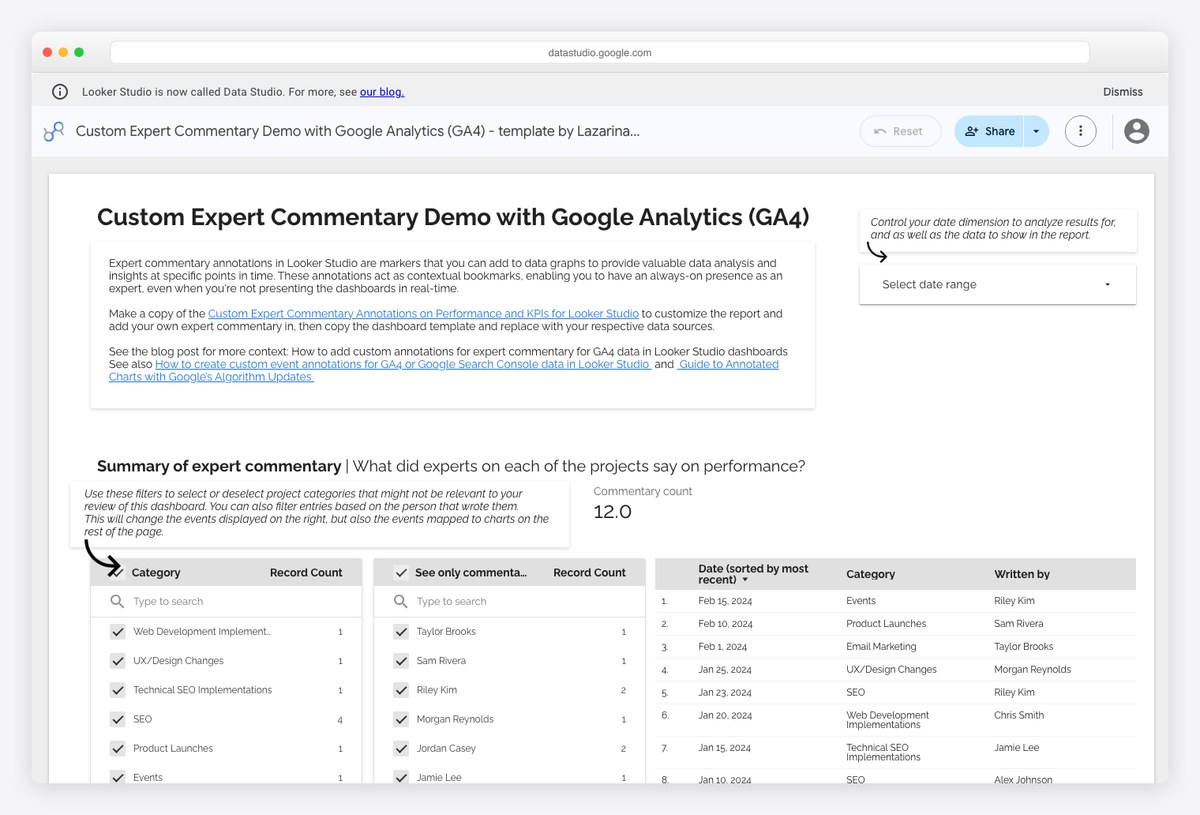Sort by the Date column dropdown arrow

pos(745,580)
